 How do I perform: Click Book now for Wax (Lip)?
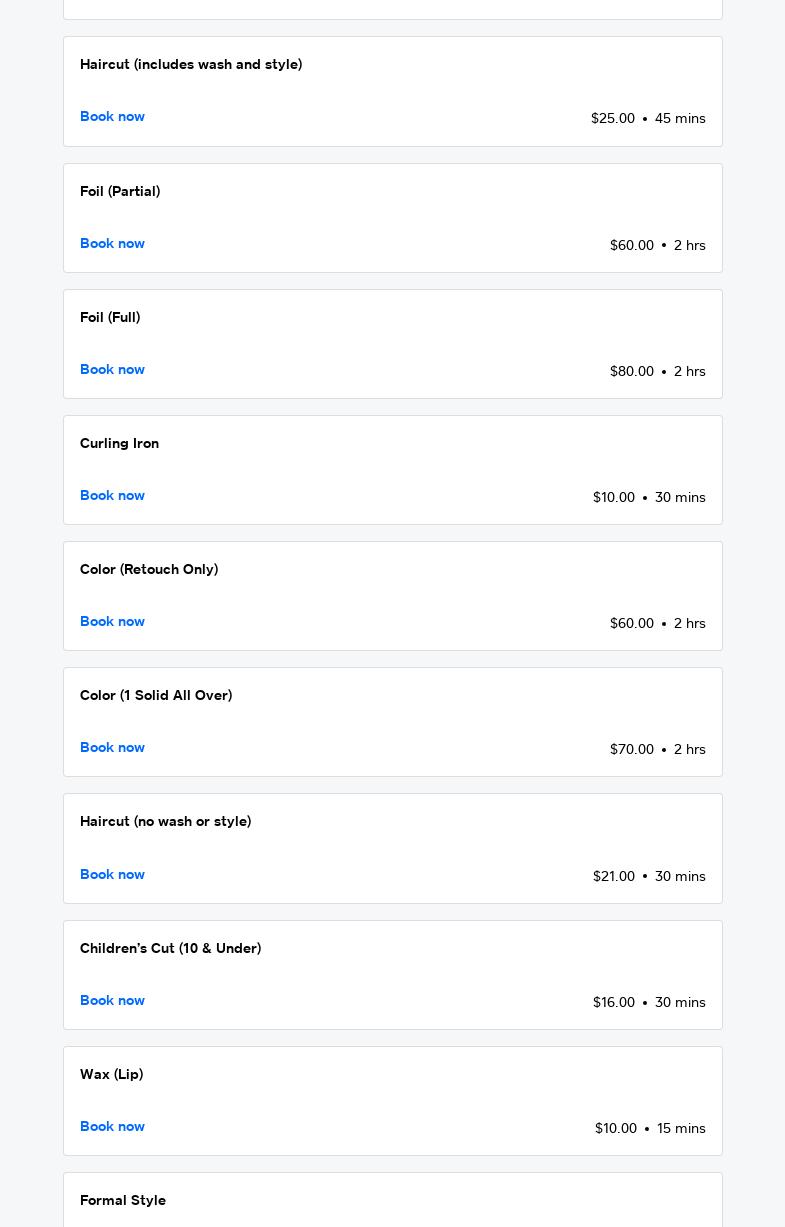tap(112, 1127)
